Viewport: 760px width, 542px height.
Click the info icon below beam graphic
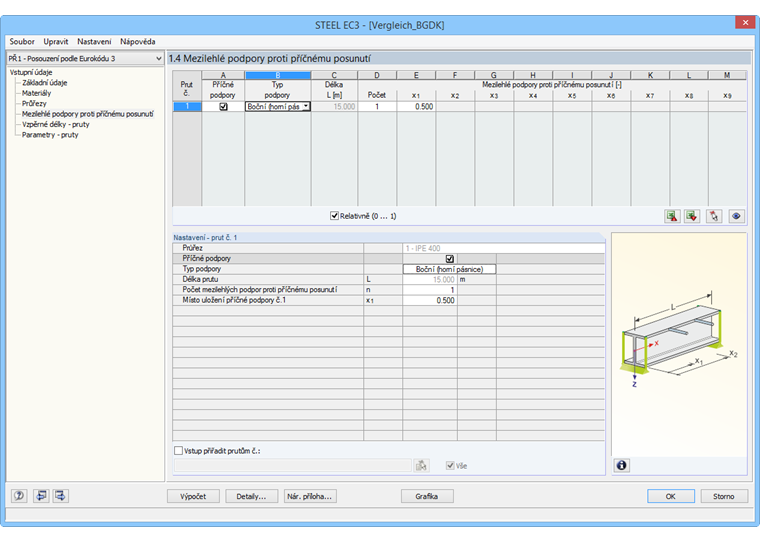point(621,465)
